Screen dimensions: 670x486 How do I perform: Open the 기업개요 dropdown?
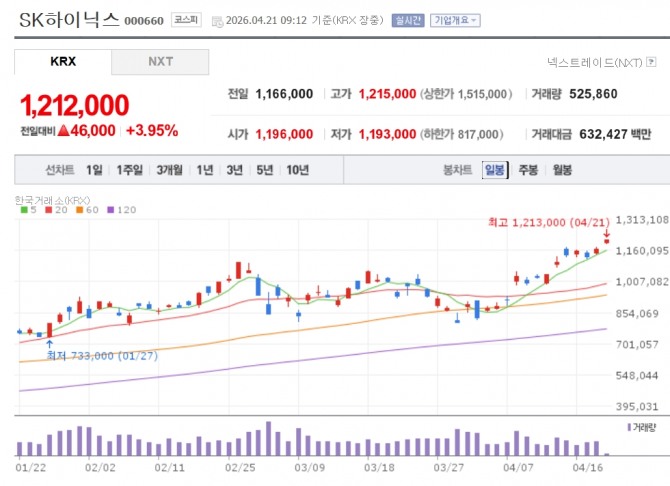pyautogui.click(x=455, y=20)
